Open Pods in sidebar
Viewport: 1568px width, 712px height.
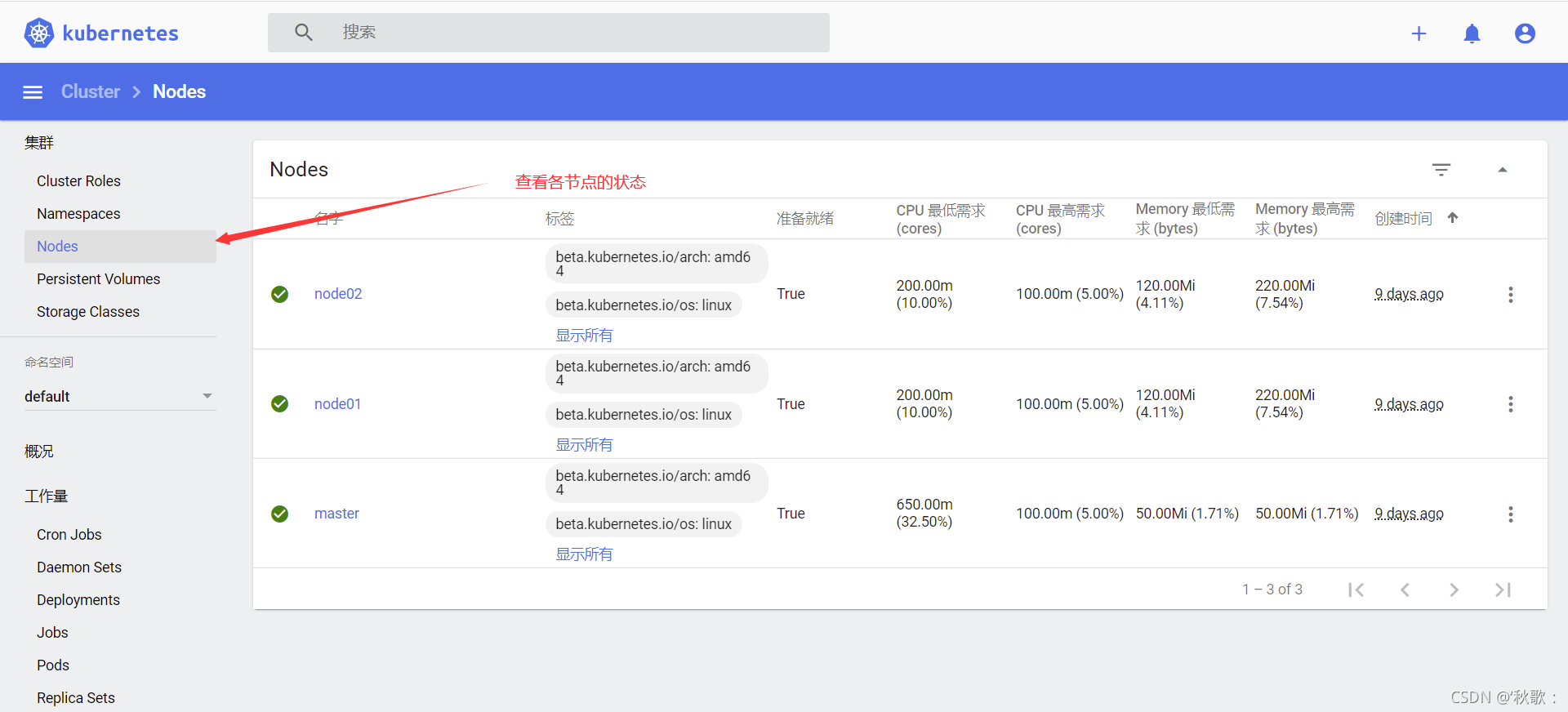coord(53,665)
